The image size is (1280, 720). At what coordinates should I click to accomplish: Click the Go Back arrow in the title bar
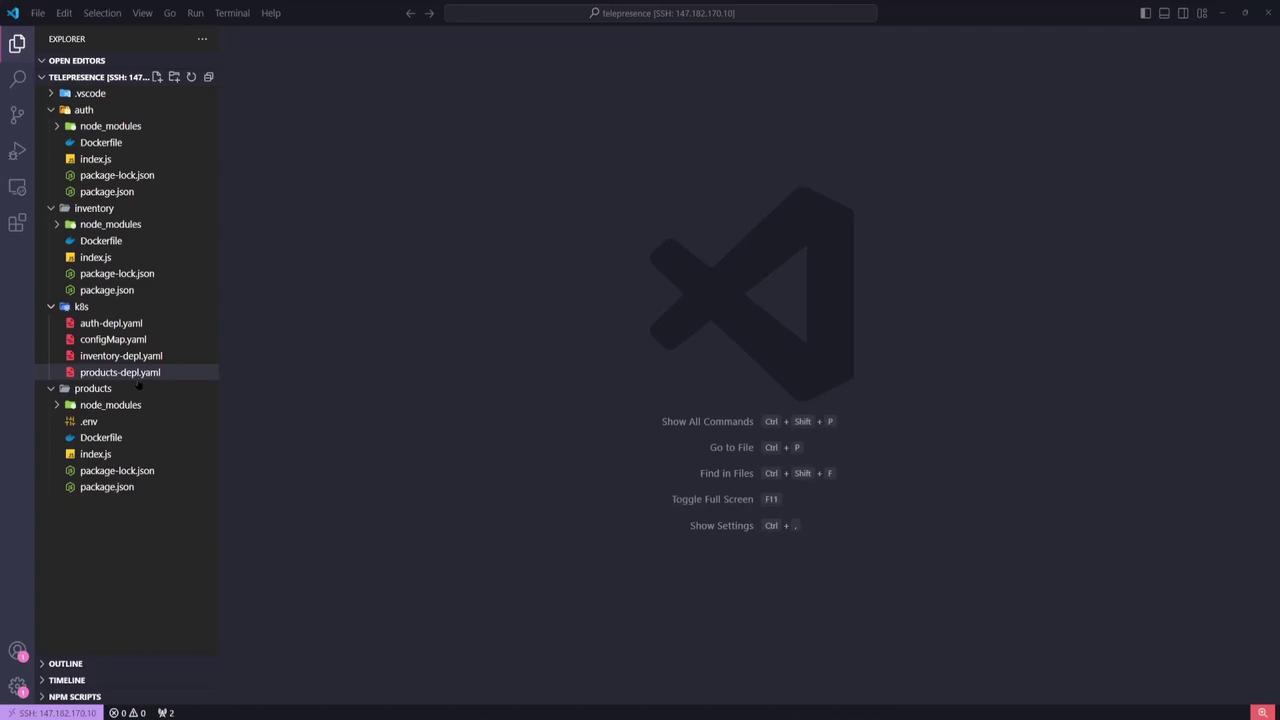[410, 13]
